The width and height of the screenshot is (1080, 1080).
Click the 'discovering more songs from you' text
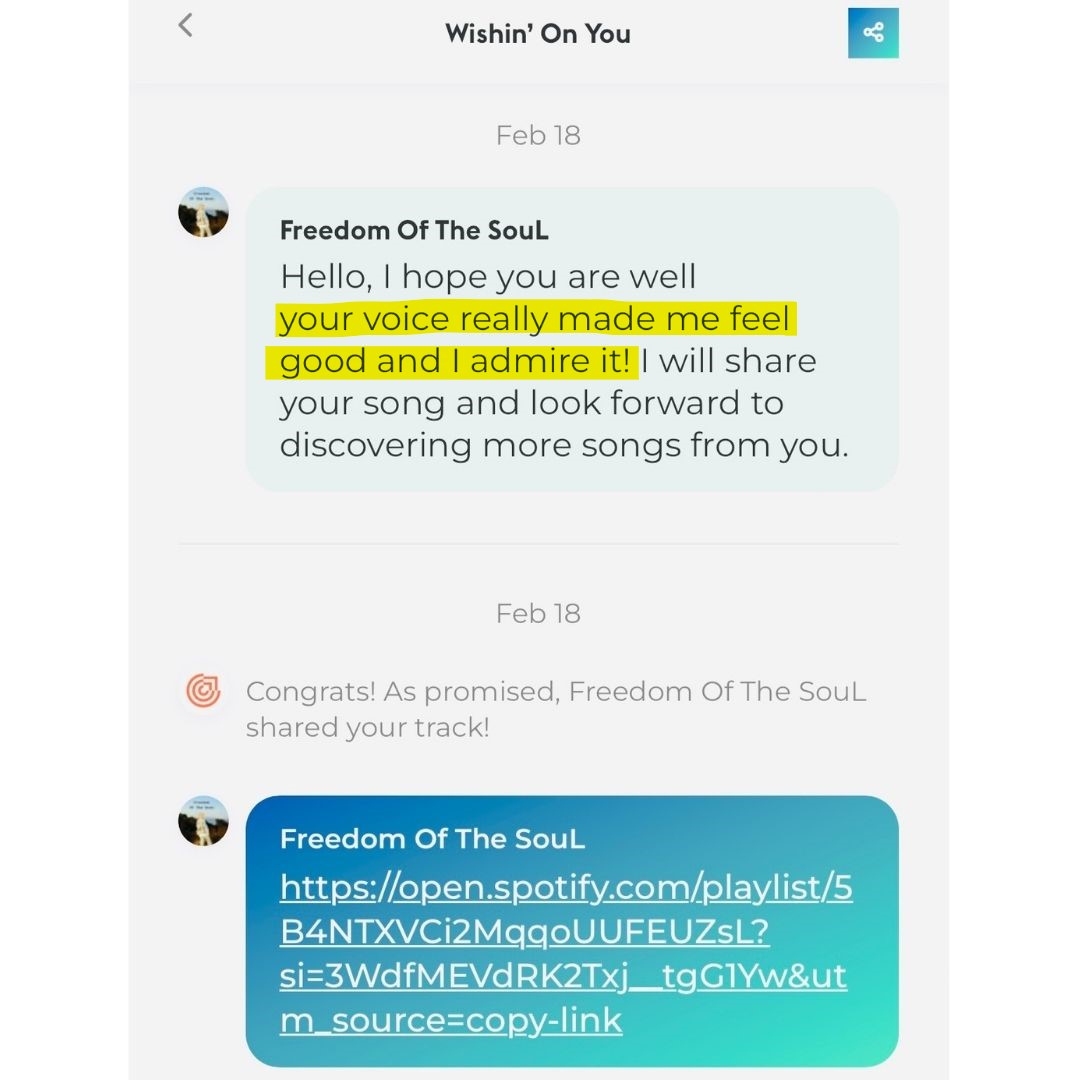[564, 445]
